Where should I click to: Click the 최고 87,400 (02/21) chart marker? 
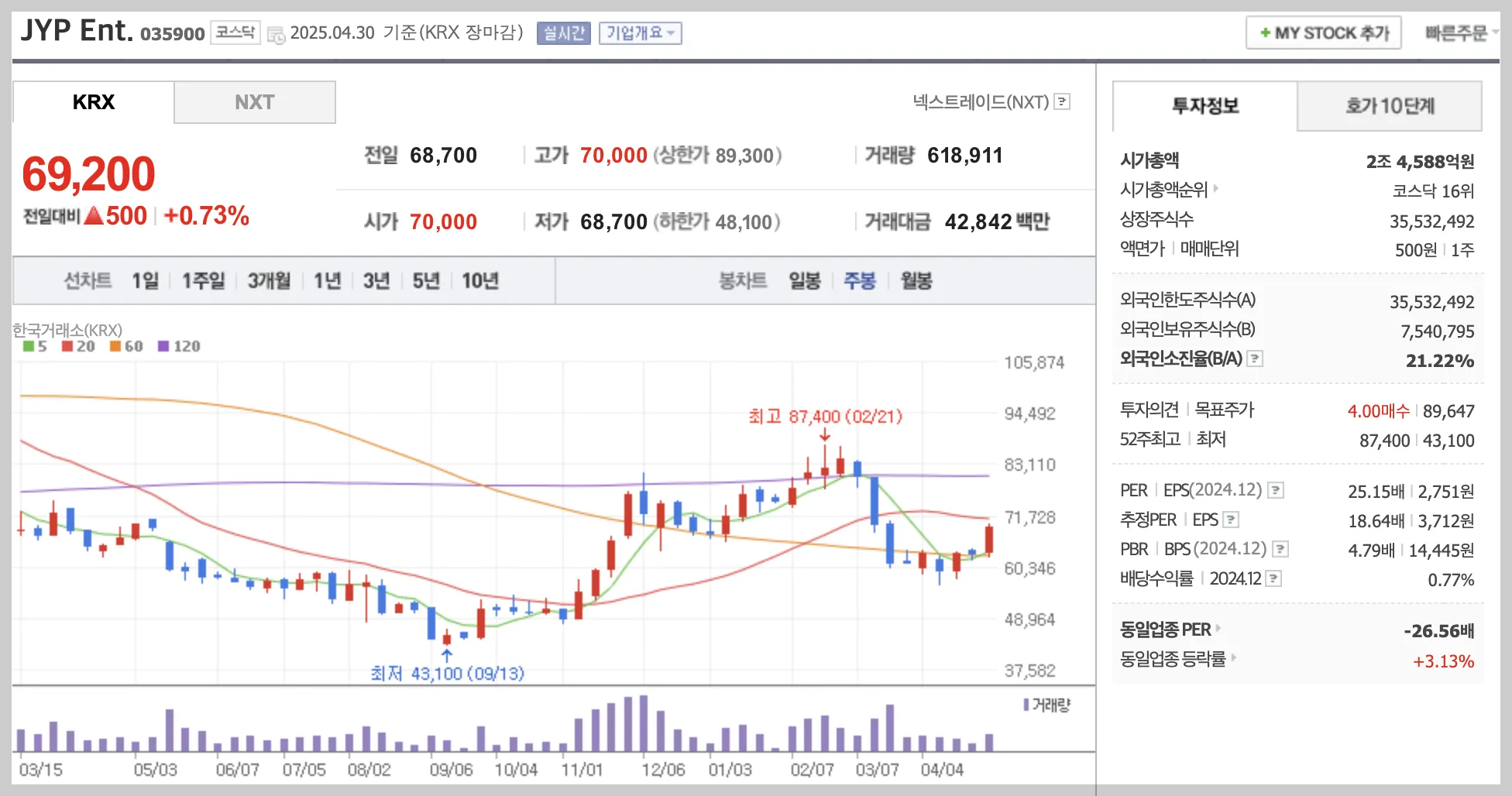[x=825, y=417]
